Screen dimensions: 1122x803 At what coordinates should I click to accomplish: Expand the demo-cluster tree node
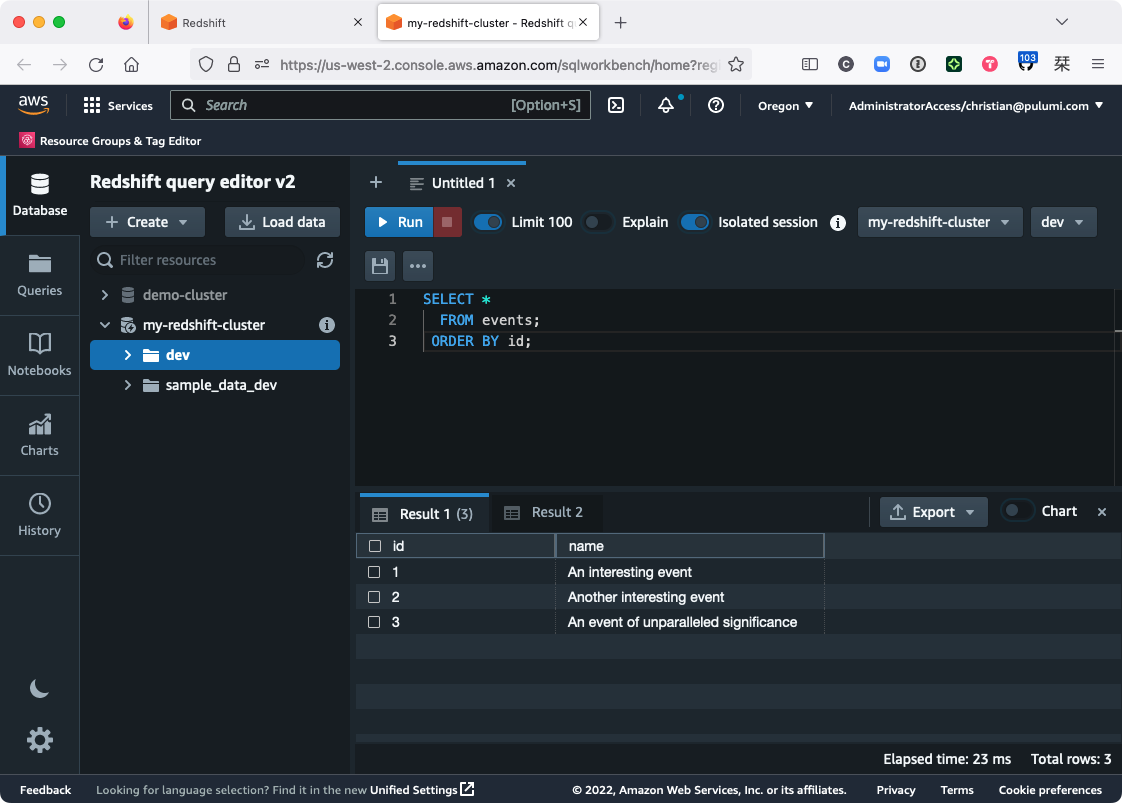[x=104, y=295]
